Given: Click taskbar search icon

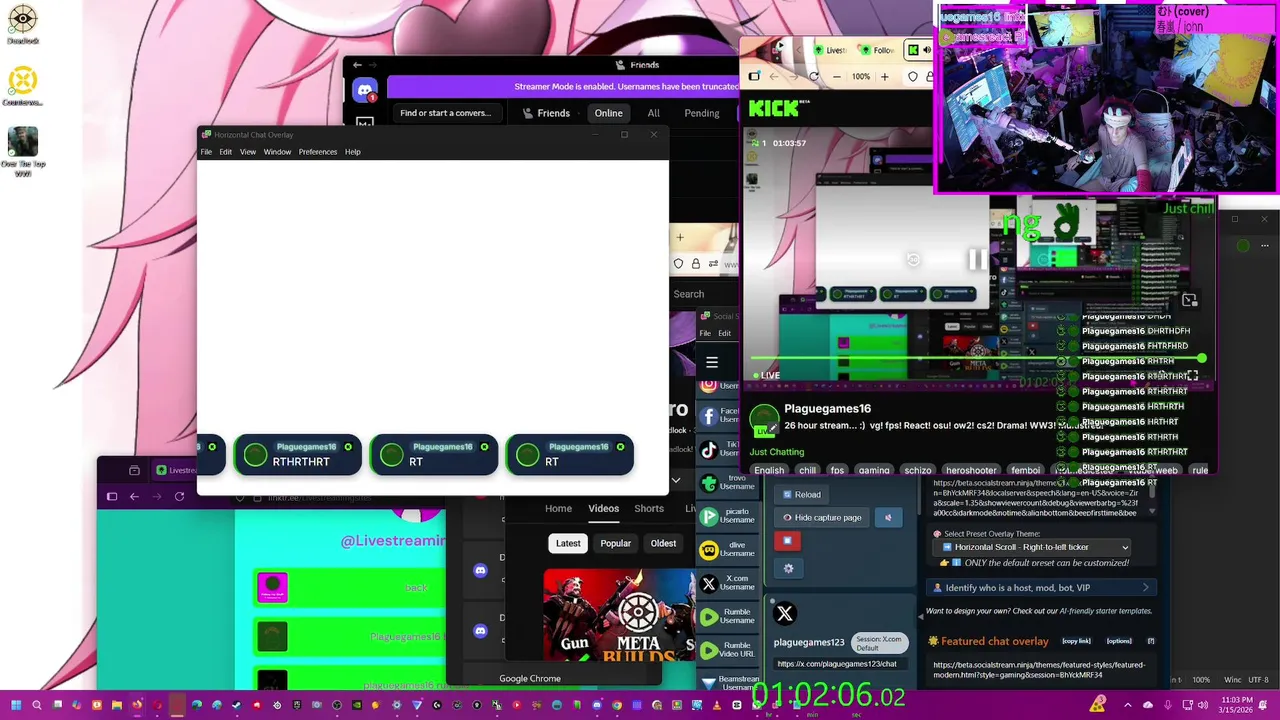Looking at the screenshot, I should click(37, 705).
